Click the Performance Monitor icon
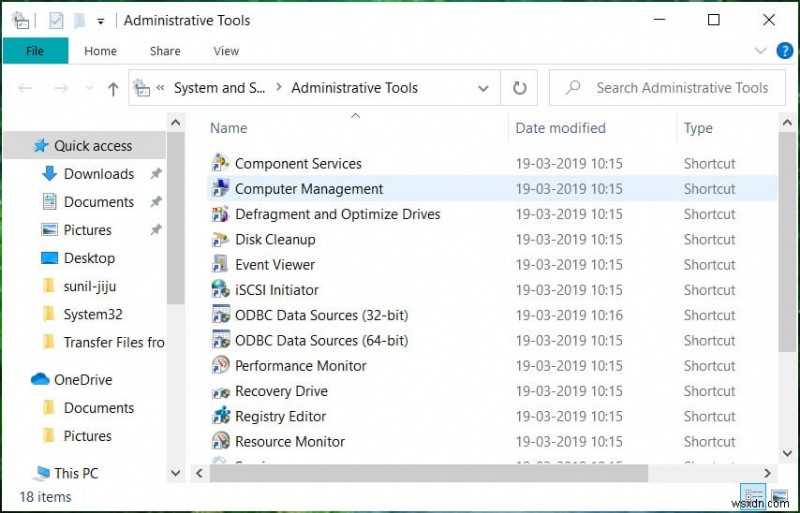Viewport: 800px width, 513px height. click(x=221, y=366)
